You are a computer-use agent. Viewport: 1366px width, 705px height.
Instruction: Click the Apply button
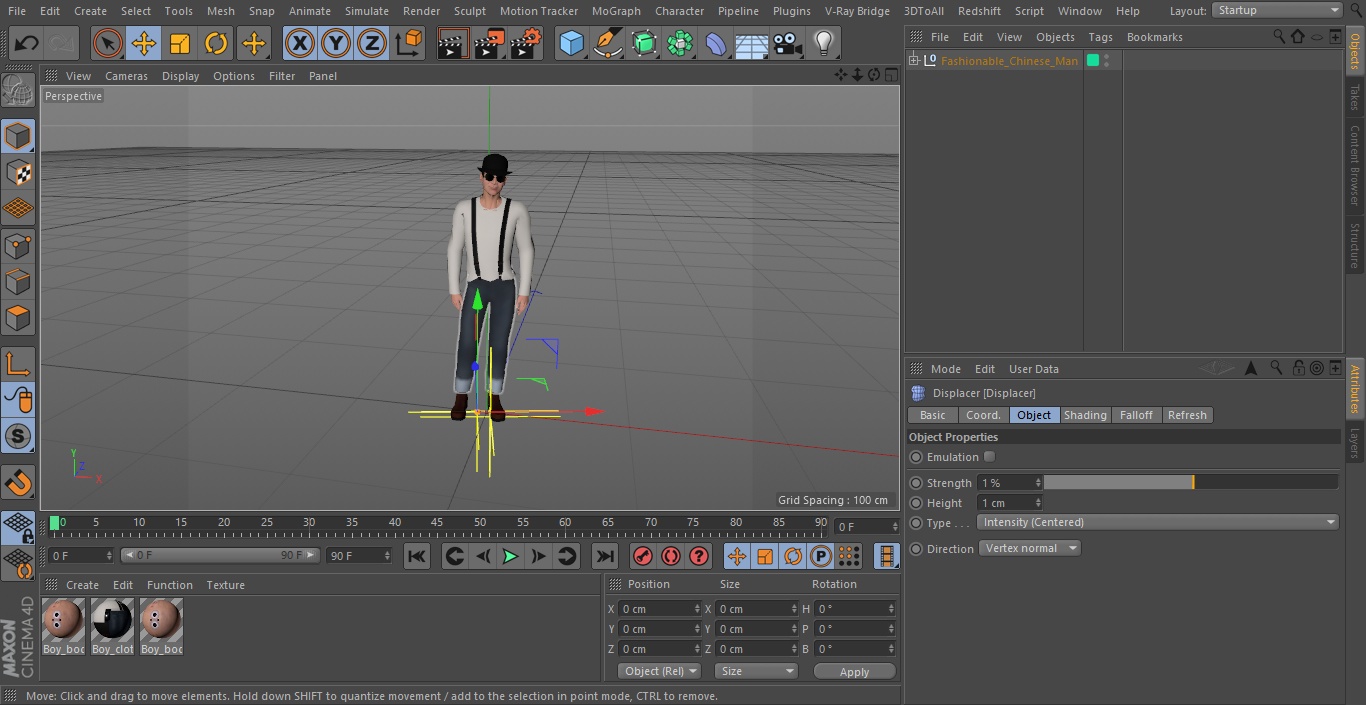pyautogui.click(x=854, y=672)
